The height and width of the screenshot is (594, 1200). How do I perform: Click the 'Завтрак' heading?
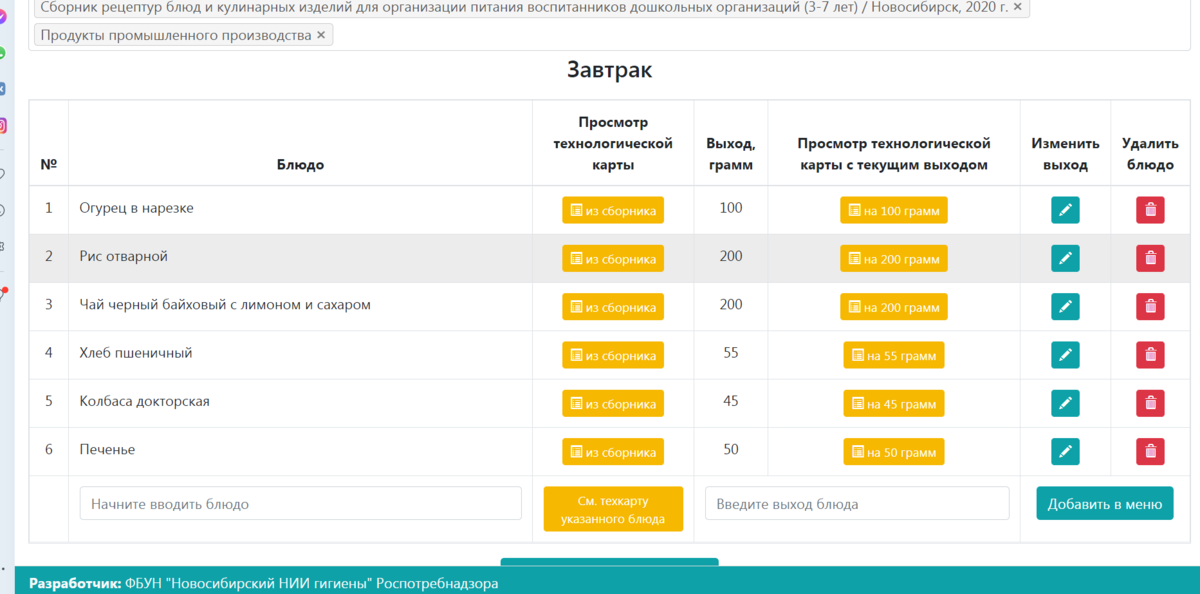pyautogui.click(x=609, y=70)
